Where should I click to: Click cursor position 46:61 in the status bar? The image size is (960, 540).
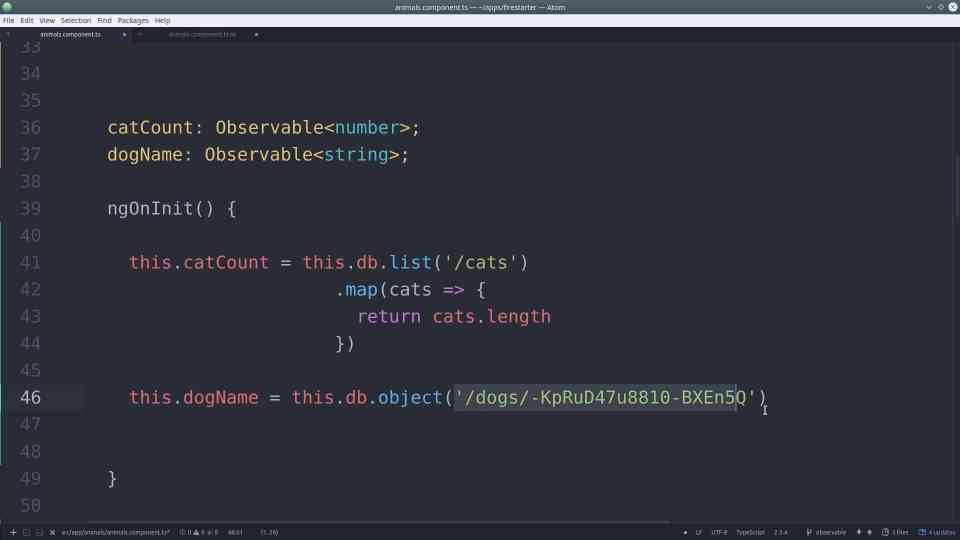(235, 532)
